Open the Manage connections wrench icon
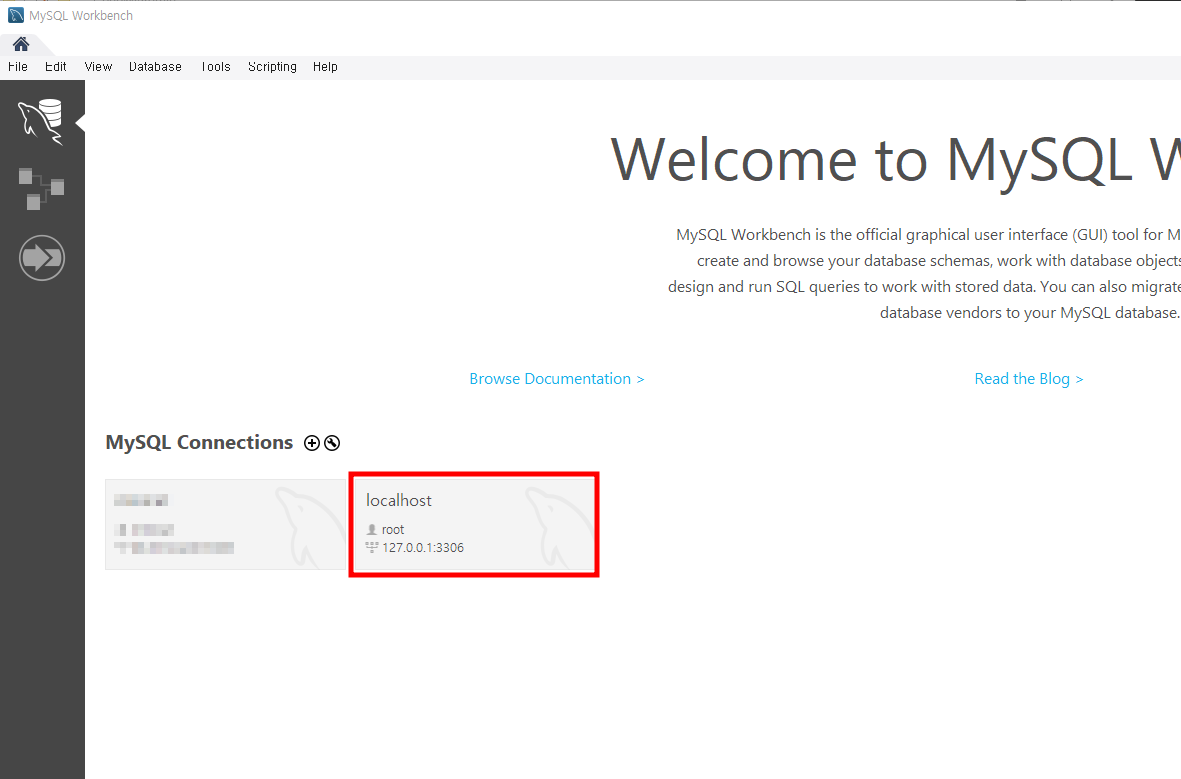This screenshot has width=1181, height=779. (332, 443)
